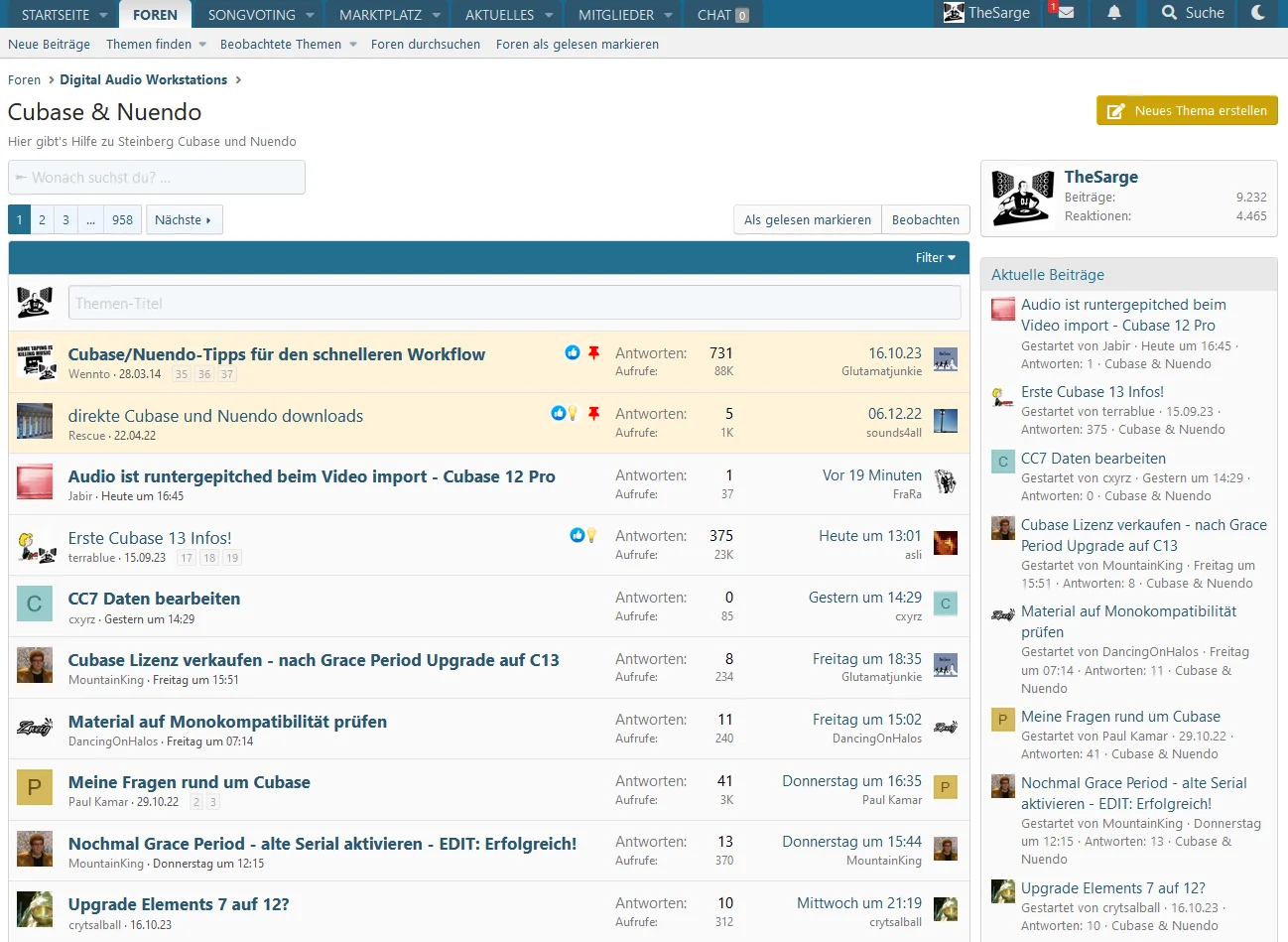Expand the AKTUELLES dropdown arrow
The height and width of the screenshot is (942, 1288).
[549, 15]
